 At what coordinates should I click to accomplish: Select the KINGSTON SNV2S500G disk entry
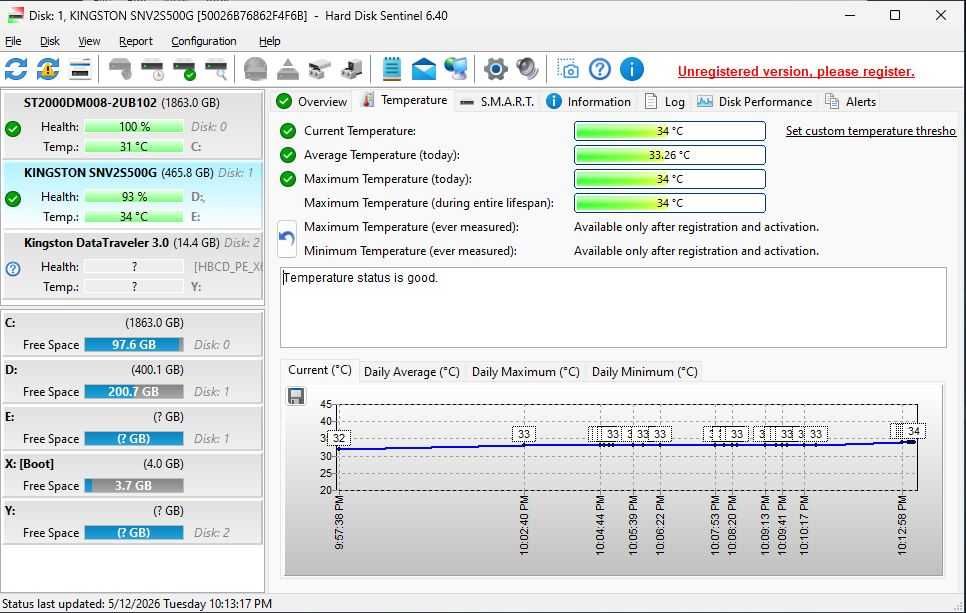point(133,195)
